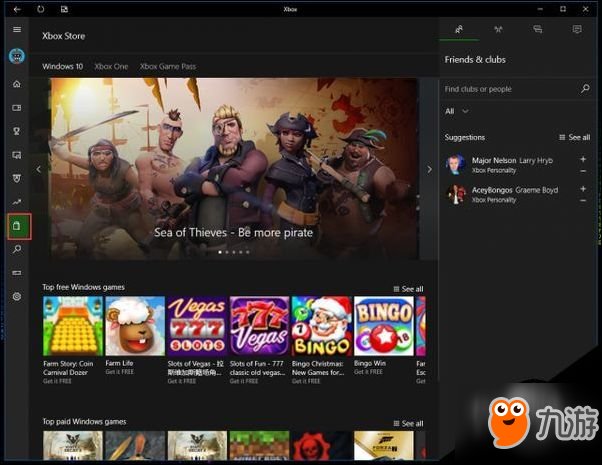Click the Friends & clubs heading
Image resolution: width=602 pixels, height=465 pixels.
[x=475, y=60]
